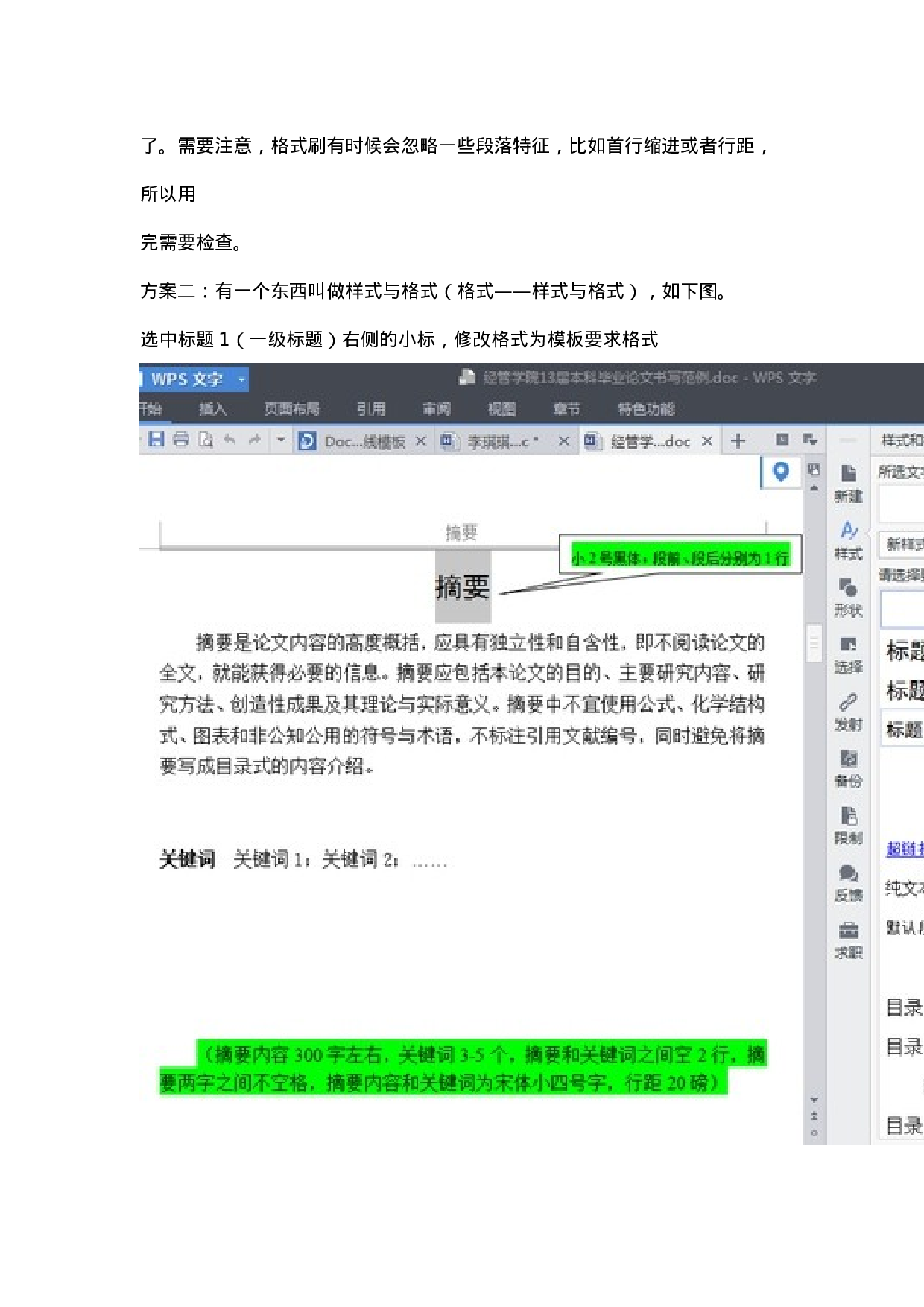Open Print Preview from quick access toolbar
The height and width of the screenshot is (1307, 924).
tap(206, 440)
